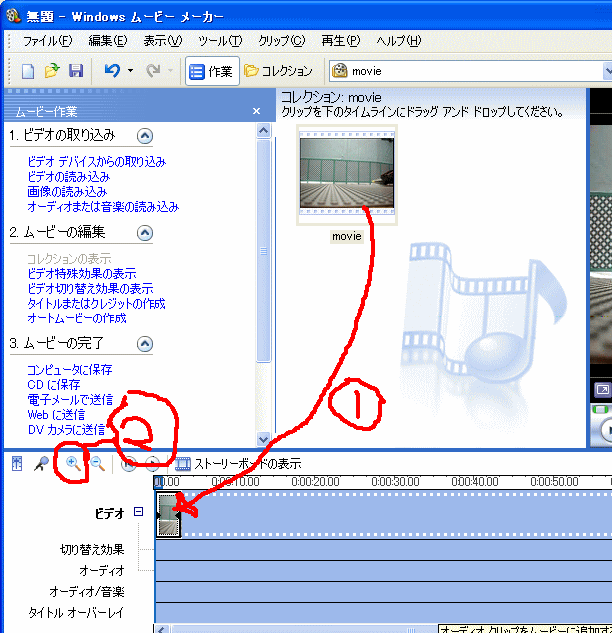Click the rewind timeline button
The width and height of the screenshot is (612, 633).
[128, 464]
